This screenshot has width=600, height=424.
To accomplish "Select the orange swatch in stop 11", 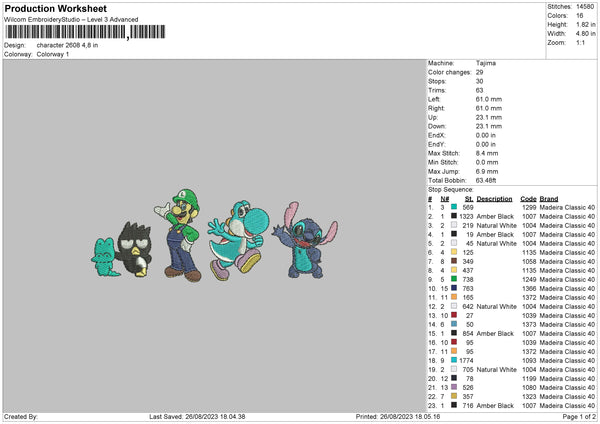I will click(454, 297).
